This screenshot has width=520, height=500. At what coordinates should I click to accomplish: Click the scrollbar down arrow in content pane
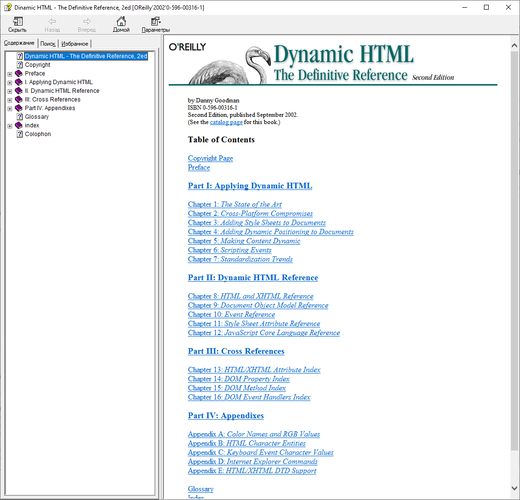coord(514,488)
